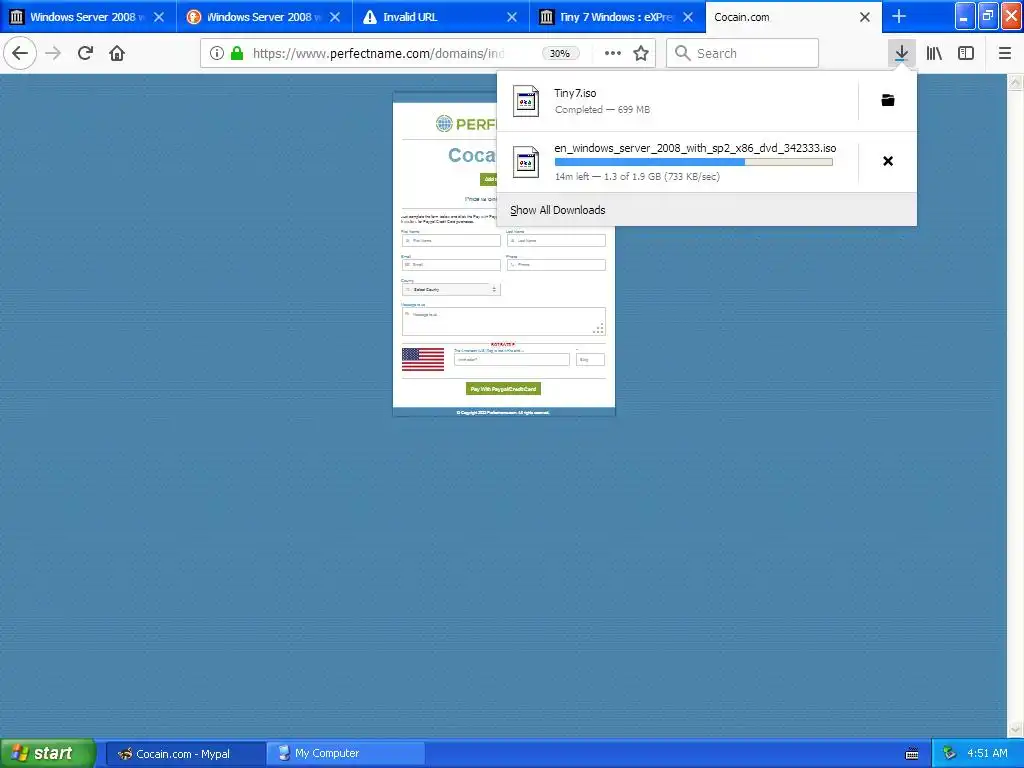Switch to second Windows Server 2008 tab
This screenshot has width=1024, height=768.
coord(264,17)
